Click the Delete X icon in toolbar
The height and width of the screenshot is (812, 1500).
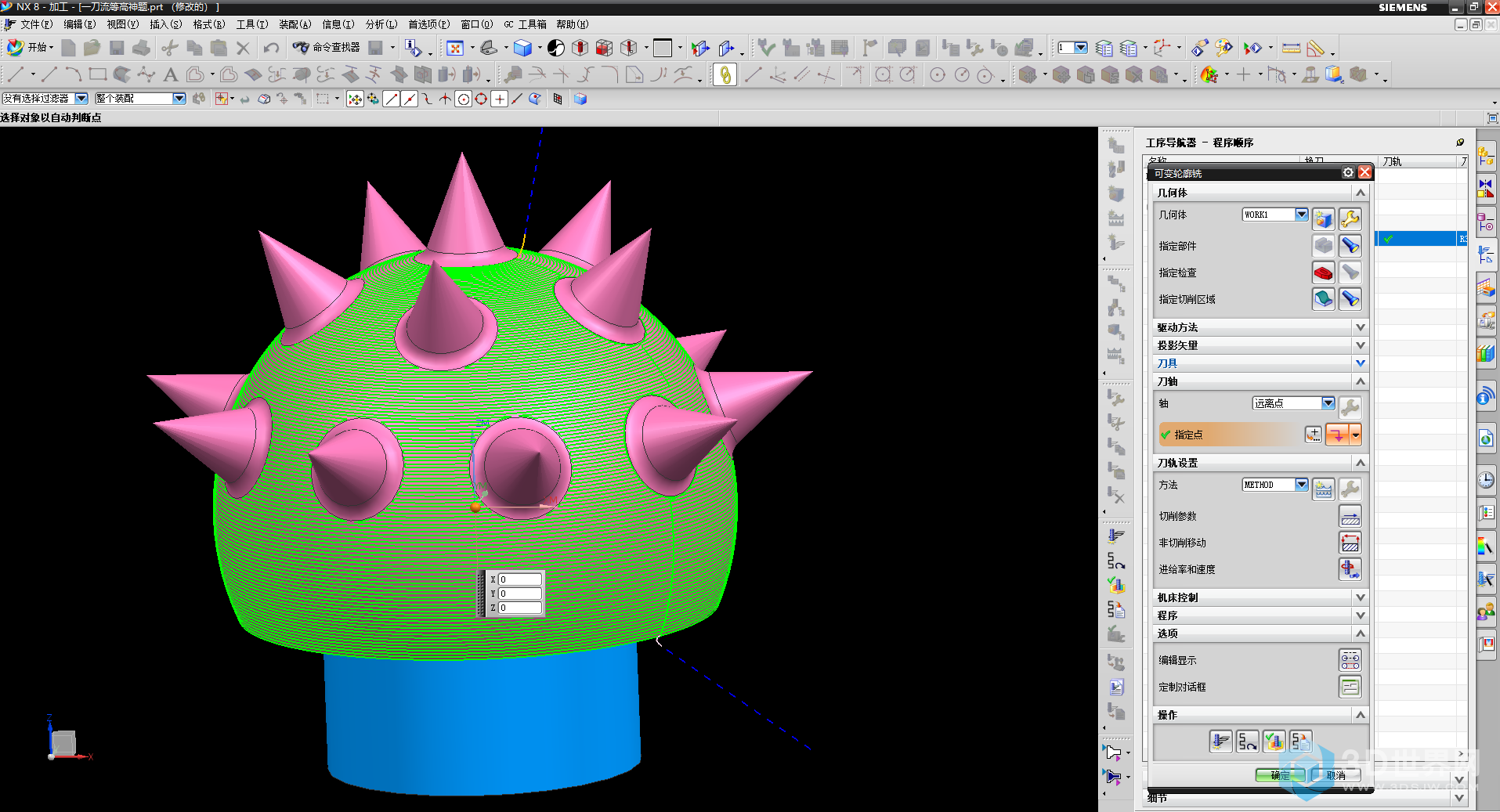pyautogui.click(x=243, y=48)
